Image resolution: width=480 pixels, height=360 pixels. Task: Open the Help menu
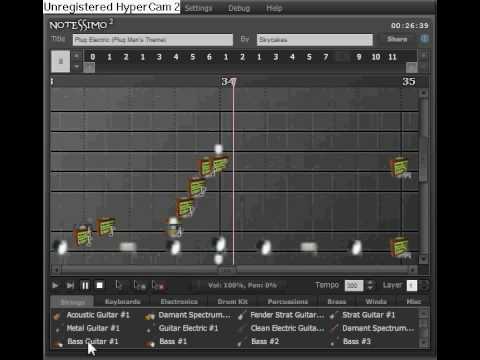tap(274, 8)
